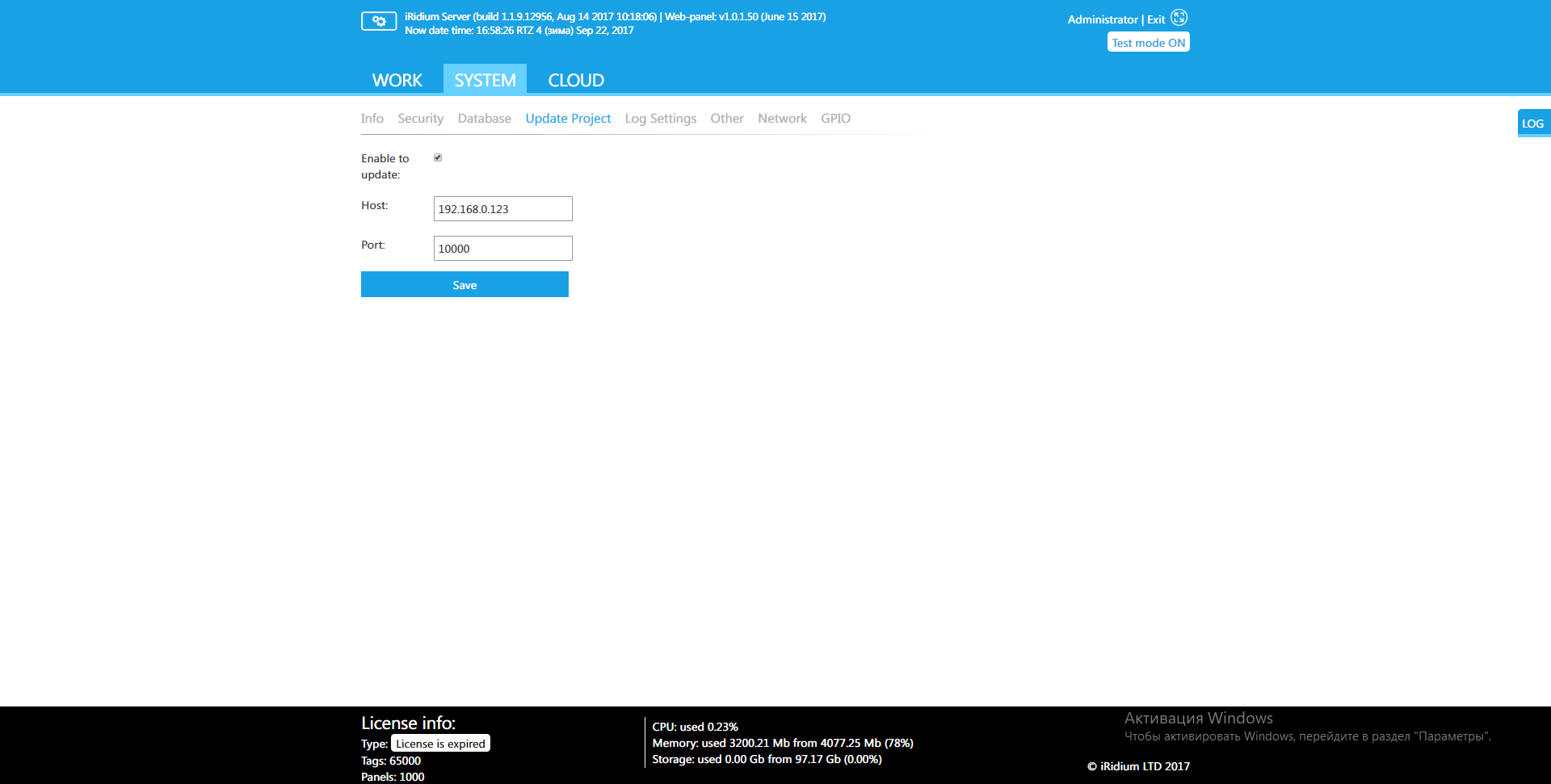The image size is (1551, 784).
Task: Click the License is expired label
Action: click(439, 742)
